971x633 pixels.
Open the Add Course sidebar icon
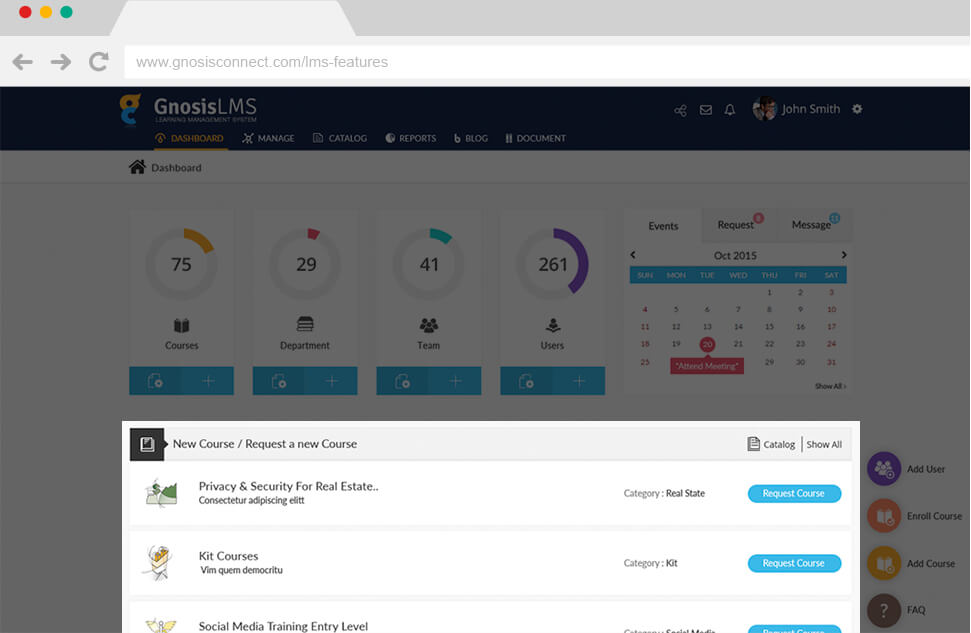(x=884, y=563)
